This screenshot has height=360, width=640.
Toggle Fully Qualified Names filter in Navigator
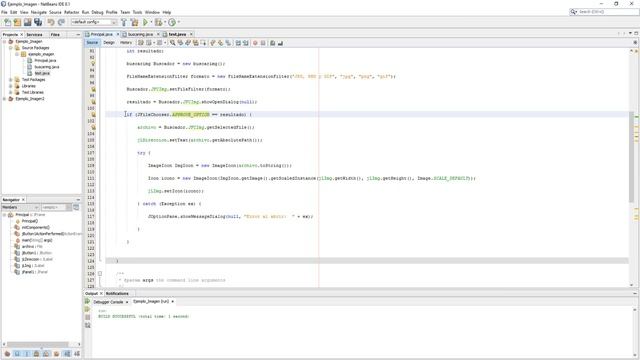[56, 353]
